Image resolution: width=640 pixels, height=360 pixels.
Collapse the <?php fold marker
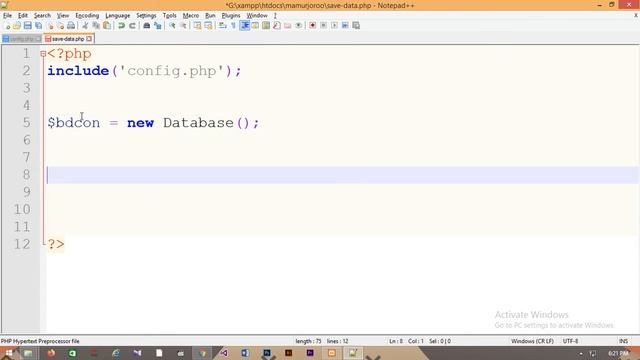click(43, 54)
